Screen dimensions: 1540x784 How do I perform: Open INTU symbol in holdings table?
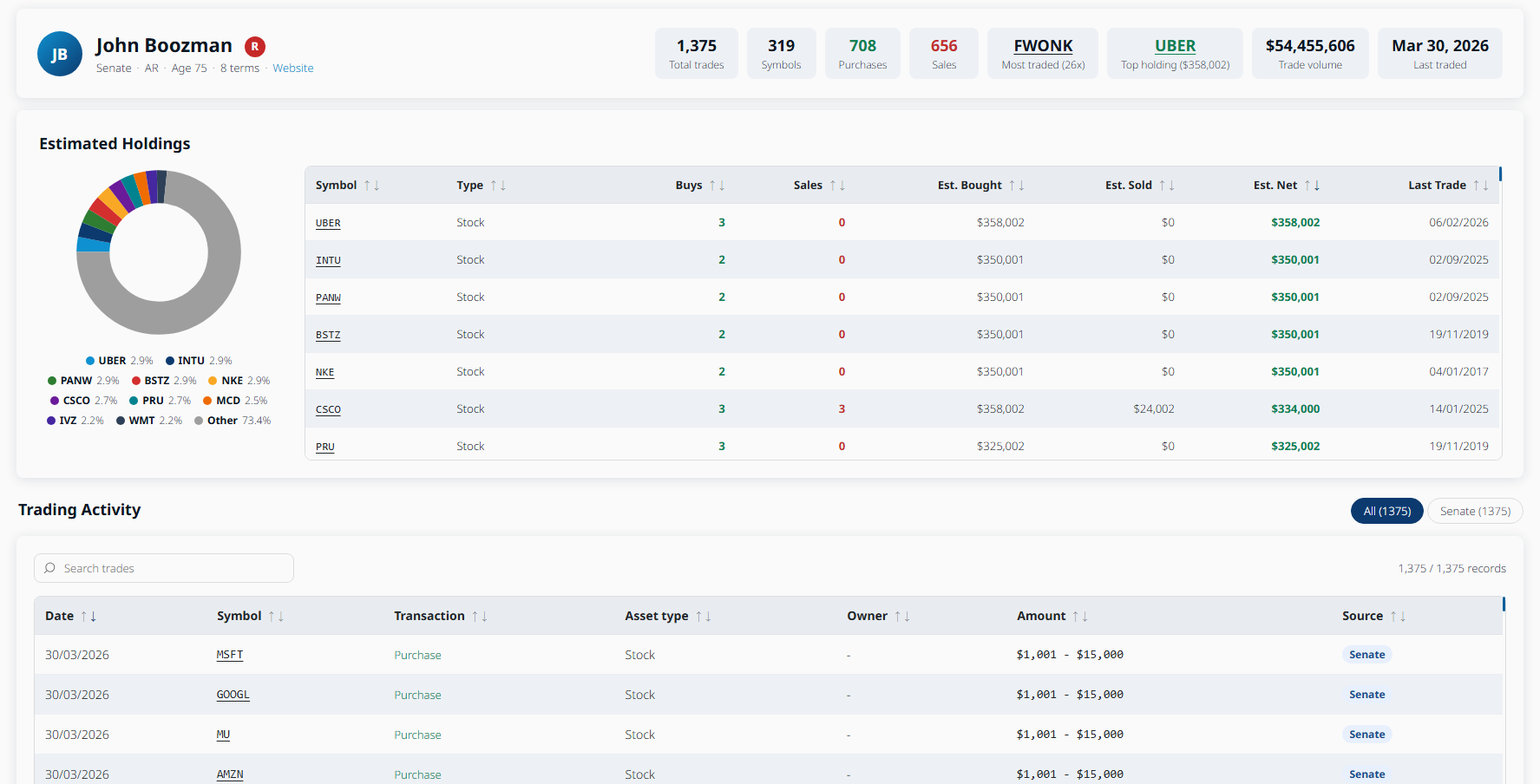(328, 260)
